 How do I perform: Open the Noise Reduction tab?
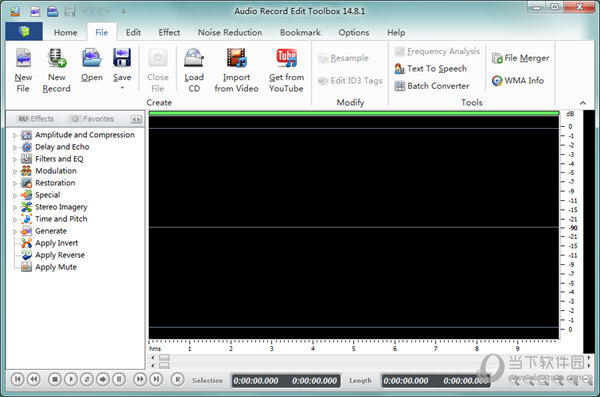coord(230,33)
